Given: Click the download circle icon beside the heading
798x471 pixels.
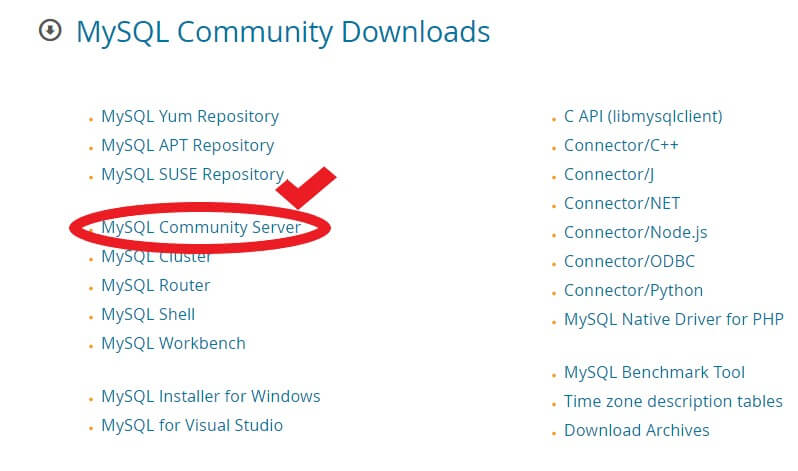Looking at the screenshot, I should pyautogui.click(x=50, y=31).
